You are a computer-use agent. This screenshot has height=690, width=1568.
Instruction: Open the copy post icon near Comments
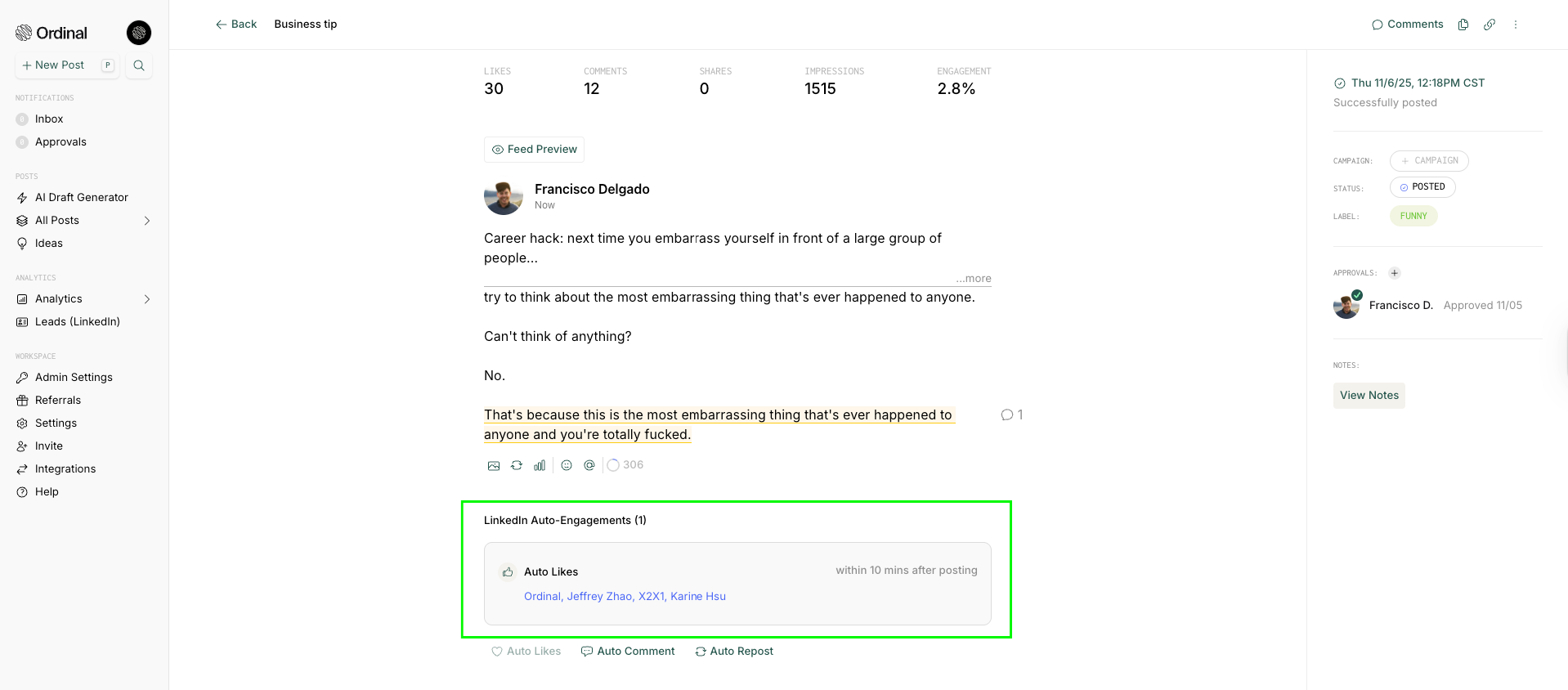(1463, 25)
